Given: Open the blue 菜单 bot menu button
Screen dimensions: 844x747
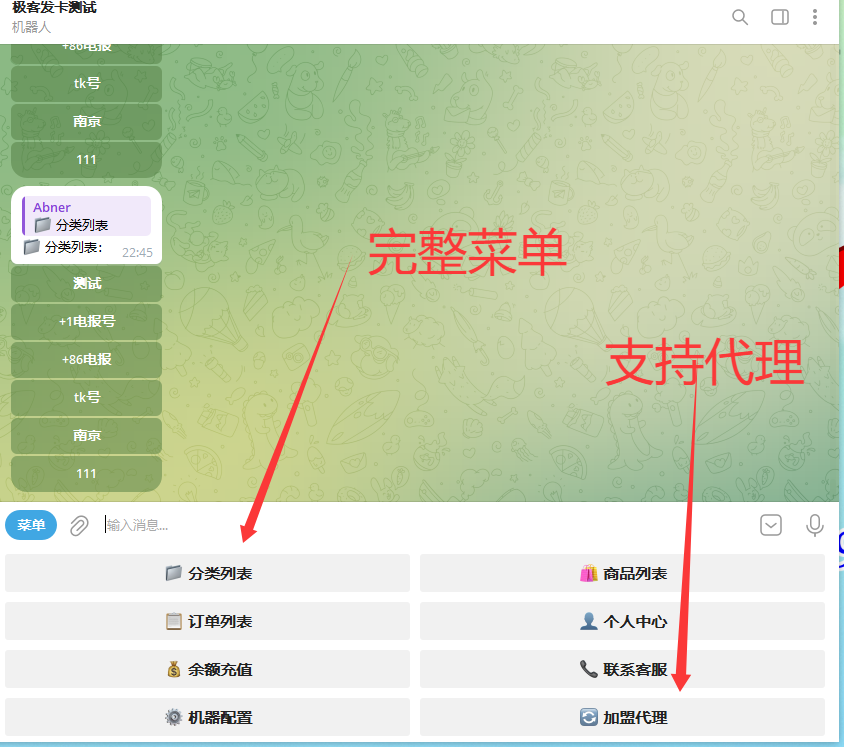Looking at the screenshot, I should pos(31,525).
